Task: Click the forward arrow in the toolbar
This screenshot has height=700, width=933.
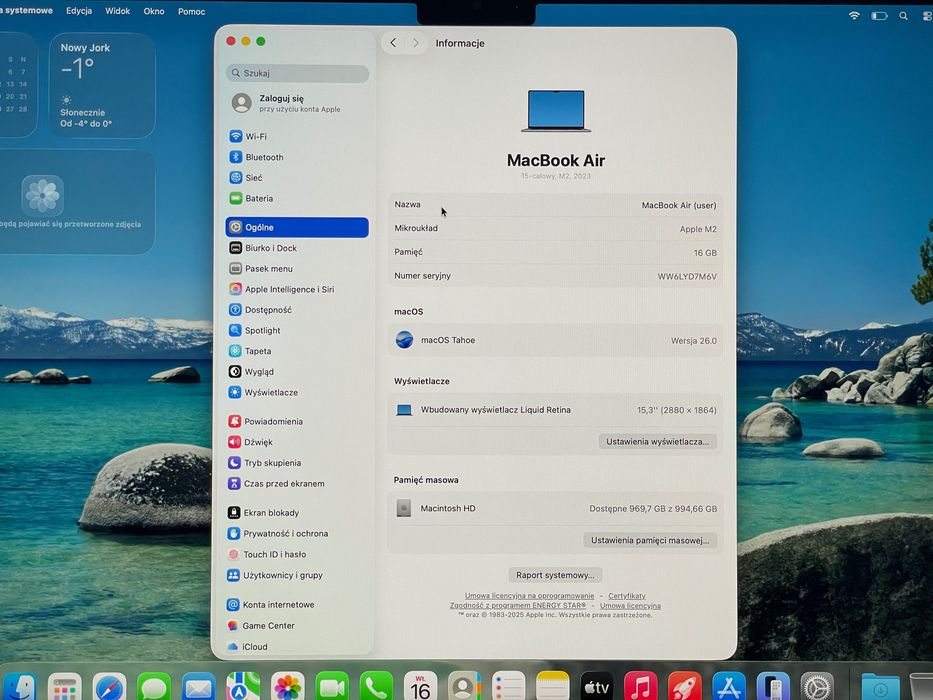Action: point(415,43)
